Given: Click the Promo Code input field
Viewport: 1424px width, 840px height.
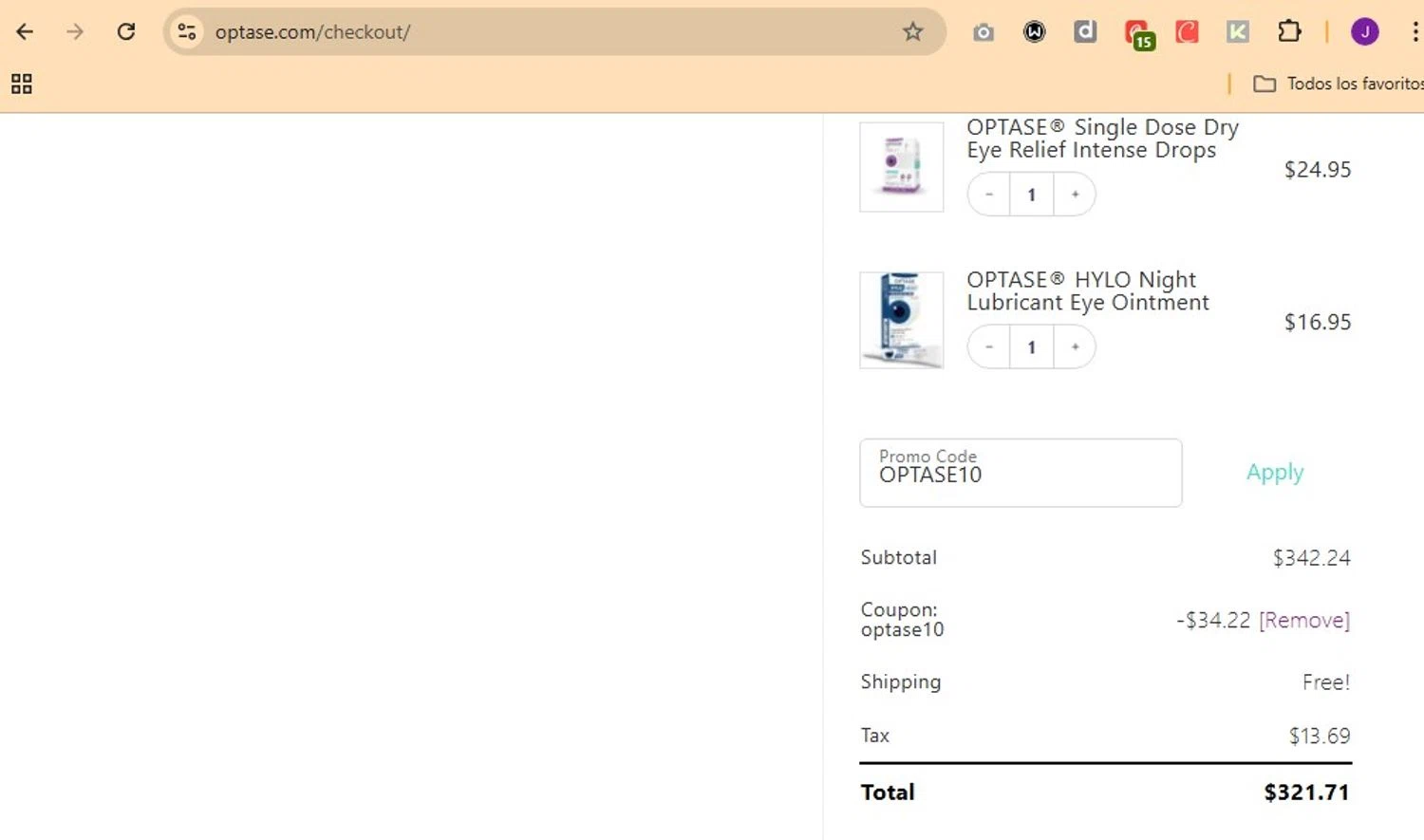Looking at the screenshot, I should coord(1021,473).
